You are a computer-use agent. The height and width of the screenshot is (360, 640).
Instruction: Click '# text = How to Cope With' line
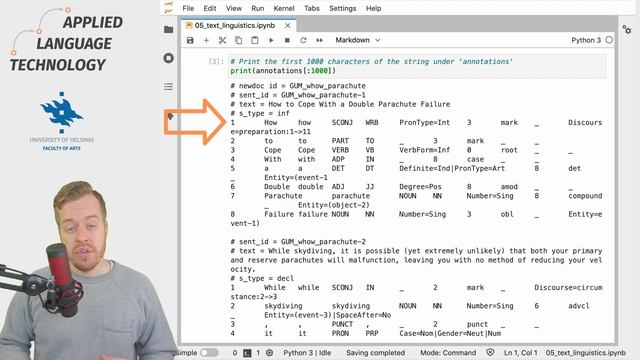[x=340, y=104]
